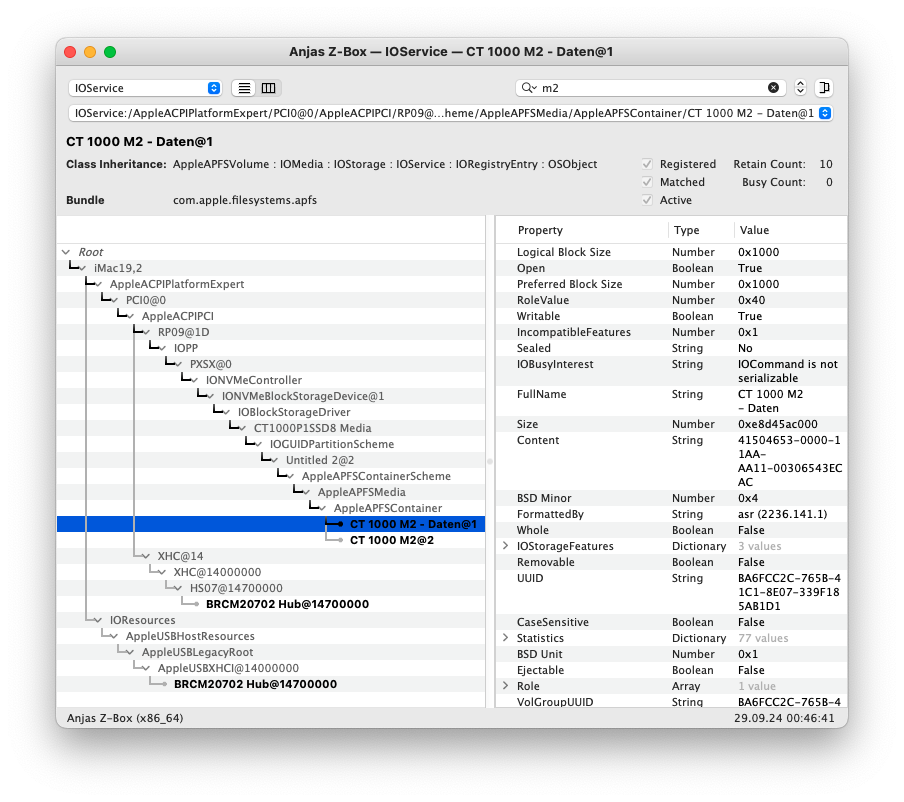Open the IOService plane dropdown

point(145,88)
